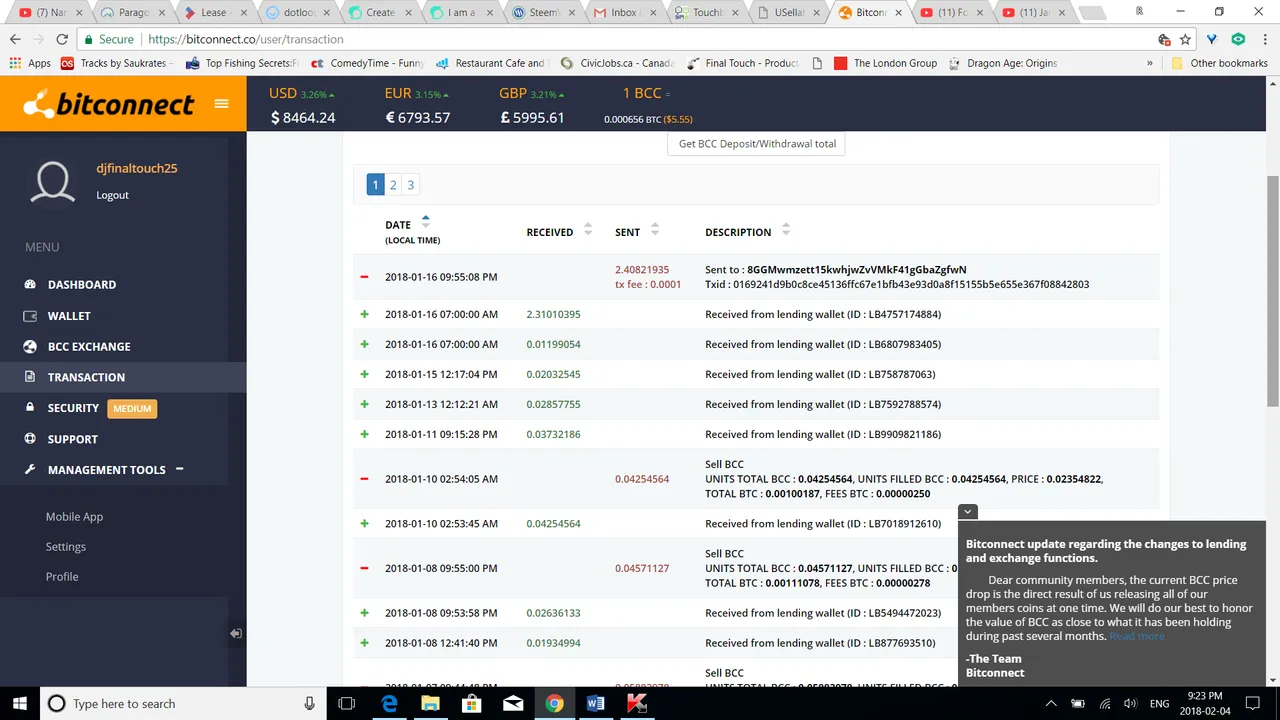Click the MEDIUM security badge
The height and width of the screenshot is (720, 1280).
(132, 408)
